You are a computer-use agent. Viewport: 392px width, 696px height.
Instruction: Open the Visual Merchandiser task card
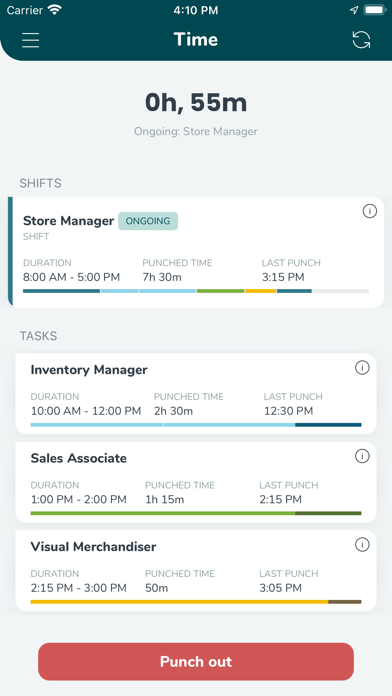196,570
